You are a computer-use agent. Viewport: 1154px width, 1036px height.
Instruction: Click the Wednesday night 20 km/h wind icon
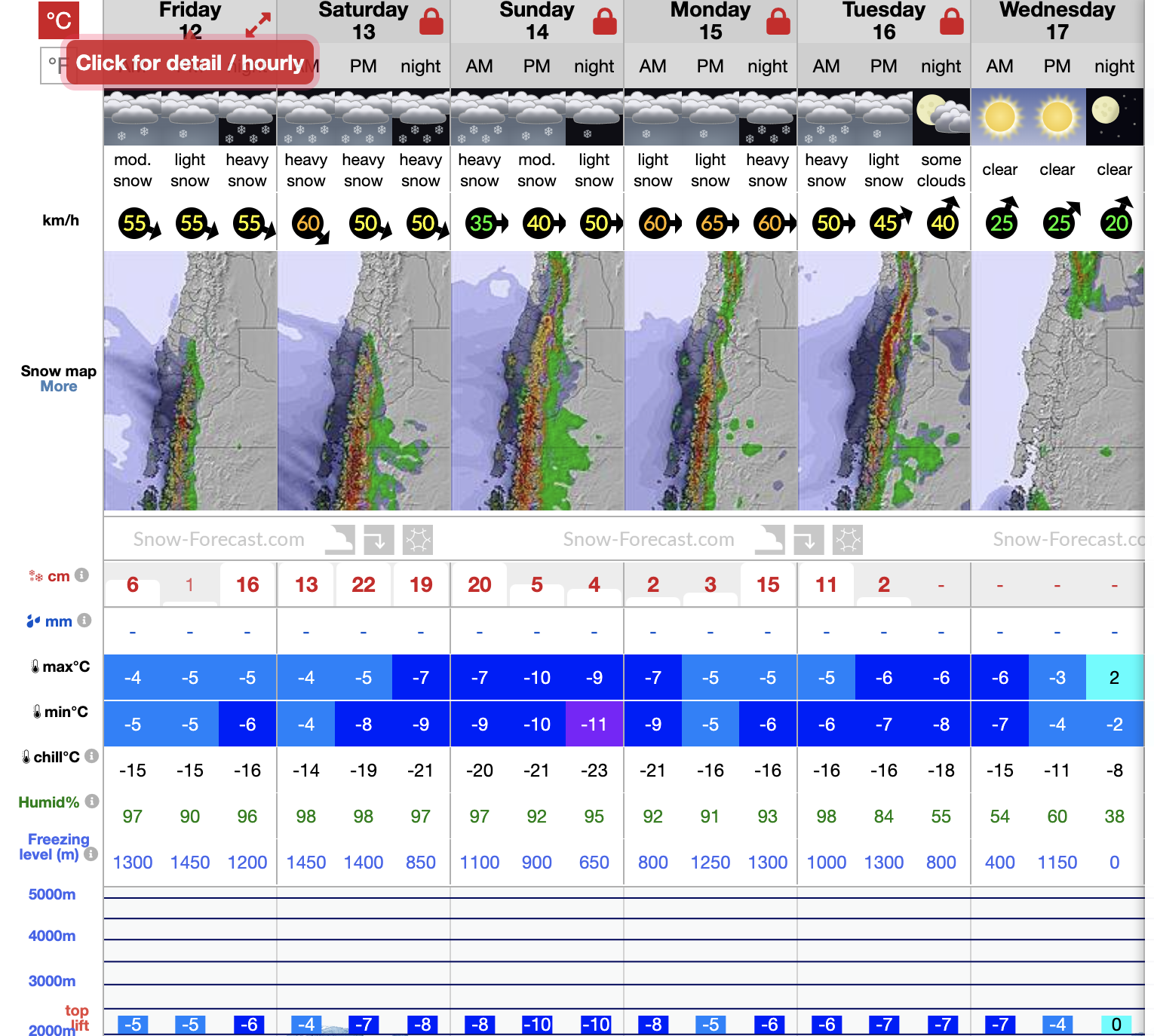(x=1118, y=219)
